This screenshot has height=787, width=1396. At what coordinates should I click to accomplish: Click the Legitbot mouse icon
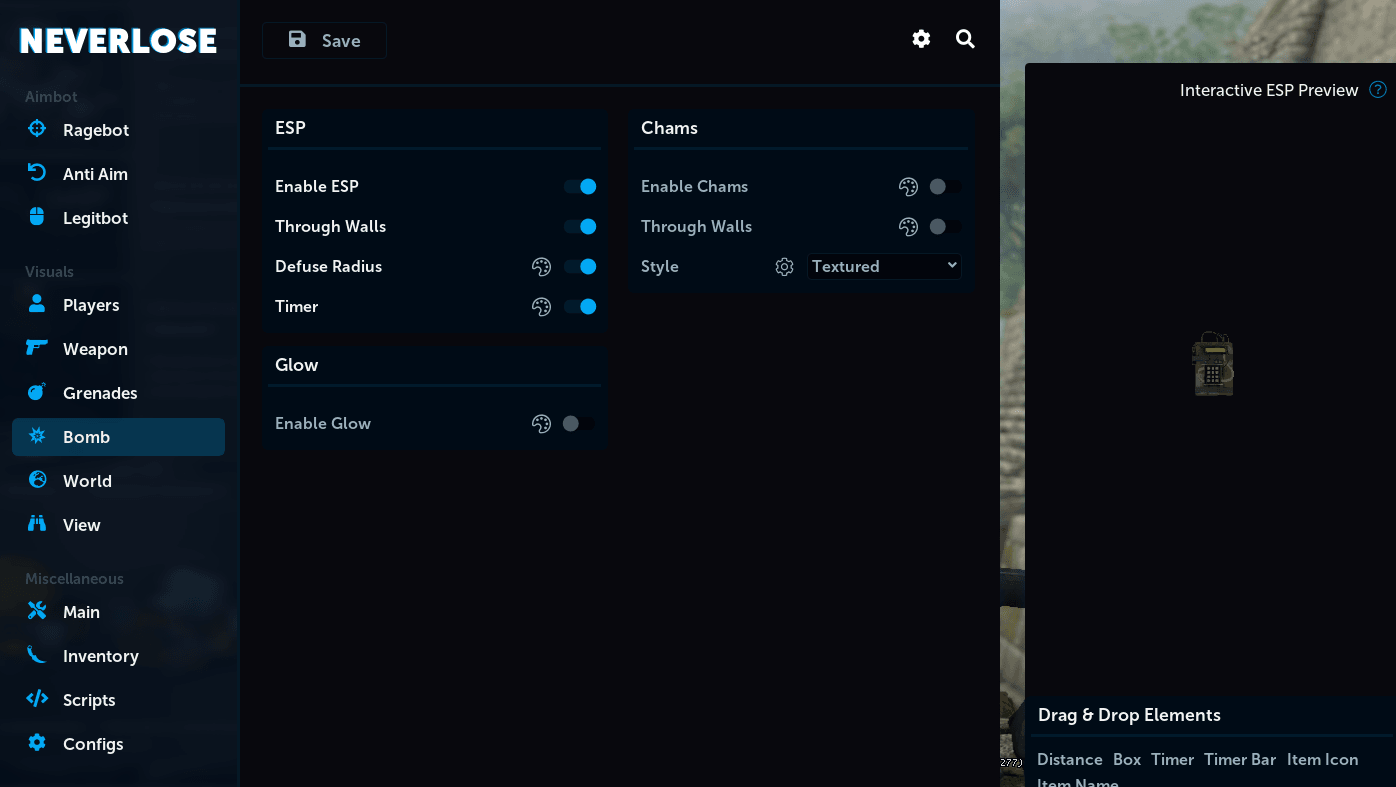[37, 217]
